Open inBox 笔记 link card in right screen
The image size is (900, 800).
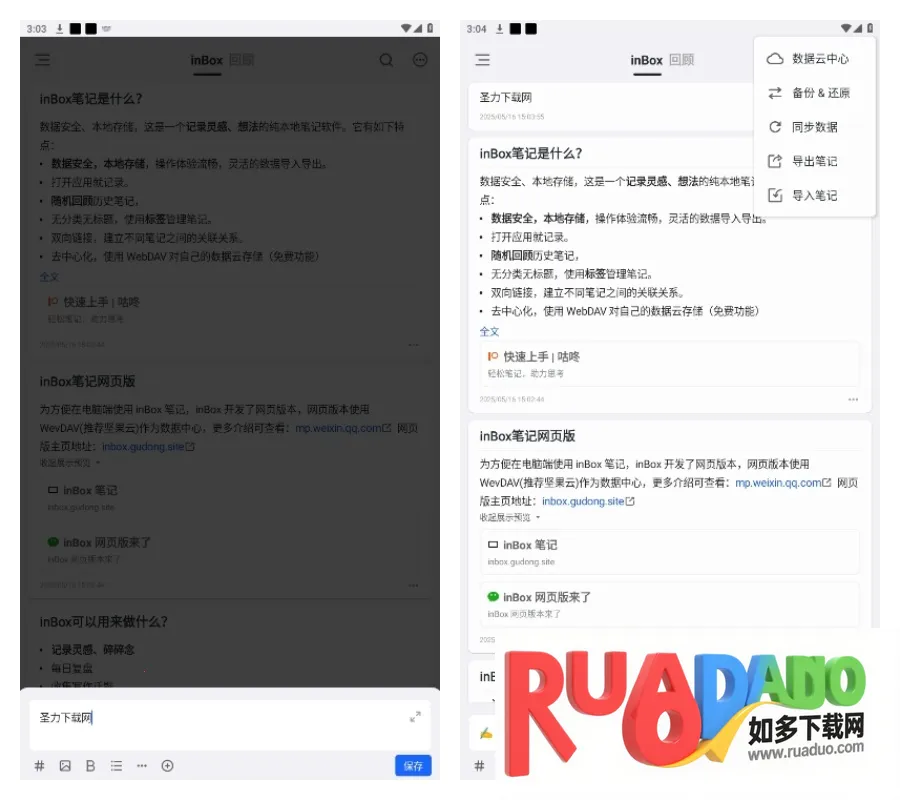click(670, 552)
